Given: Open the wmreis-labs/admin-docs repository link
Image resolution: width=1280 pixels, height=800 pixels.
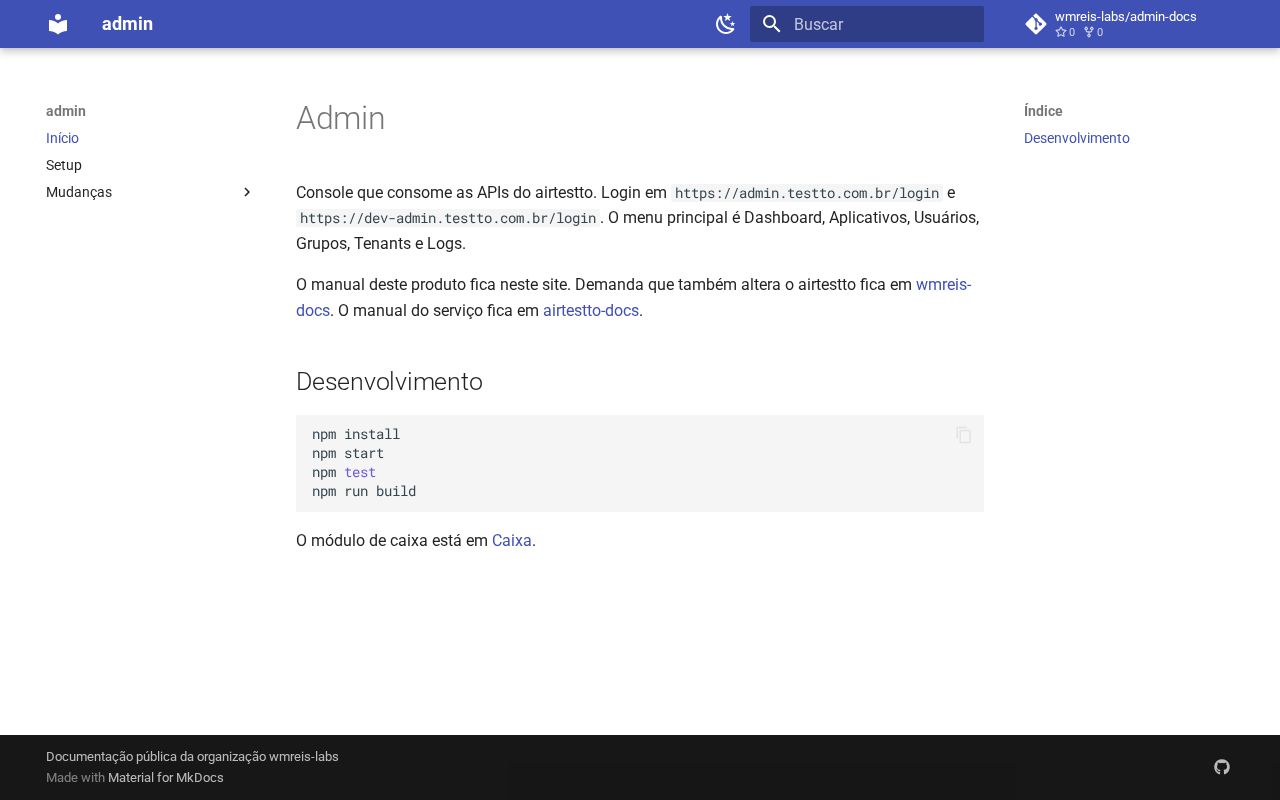Looking at the screenshot, I should click(1126, 24).
